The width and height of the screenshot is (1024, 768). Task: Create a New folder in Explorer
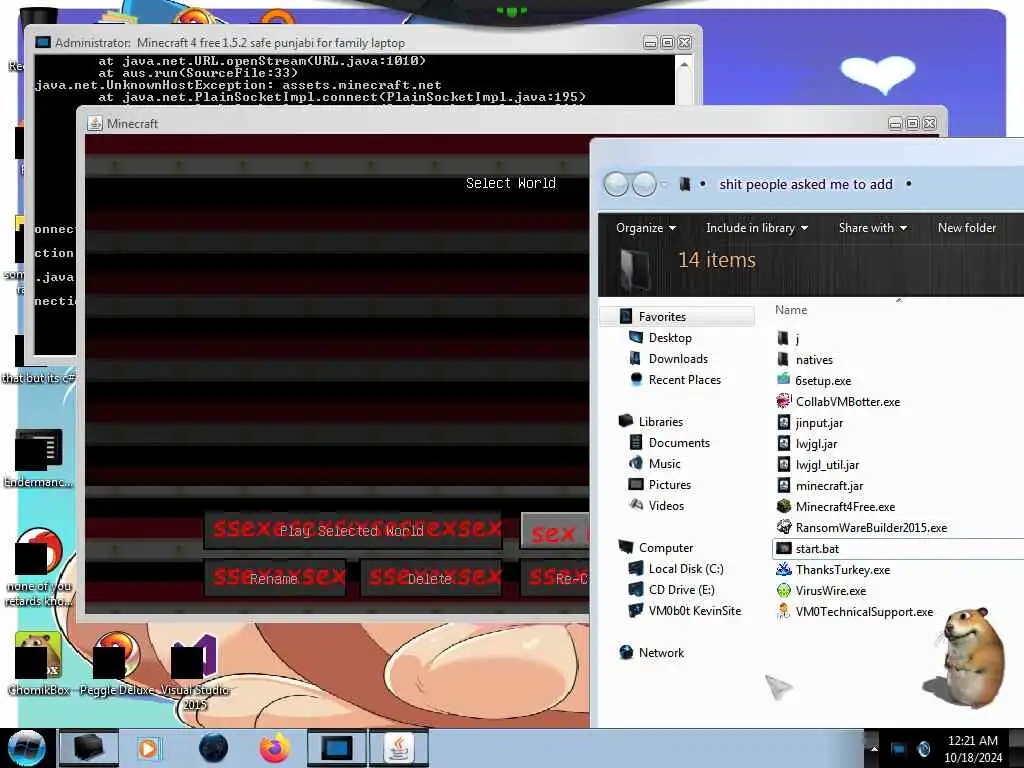pyautogui.click(x=967, y=228)
